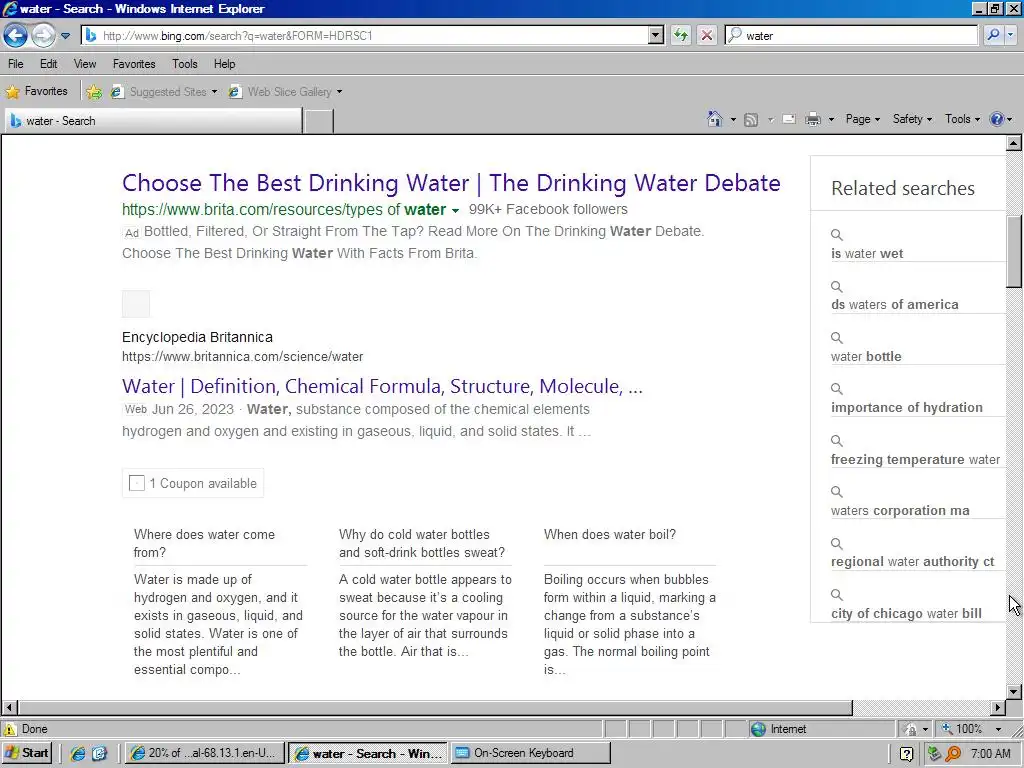Open the Windows Start menu
Viewport: 1024px width, 768px height.
[27, 753]
